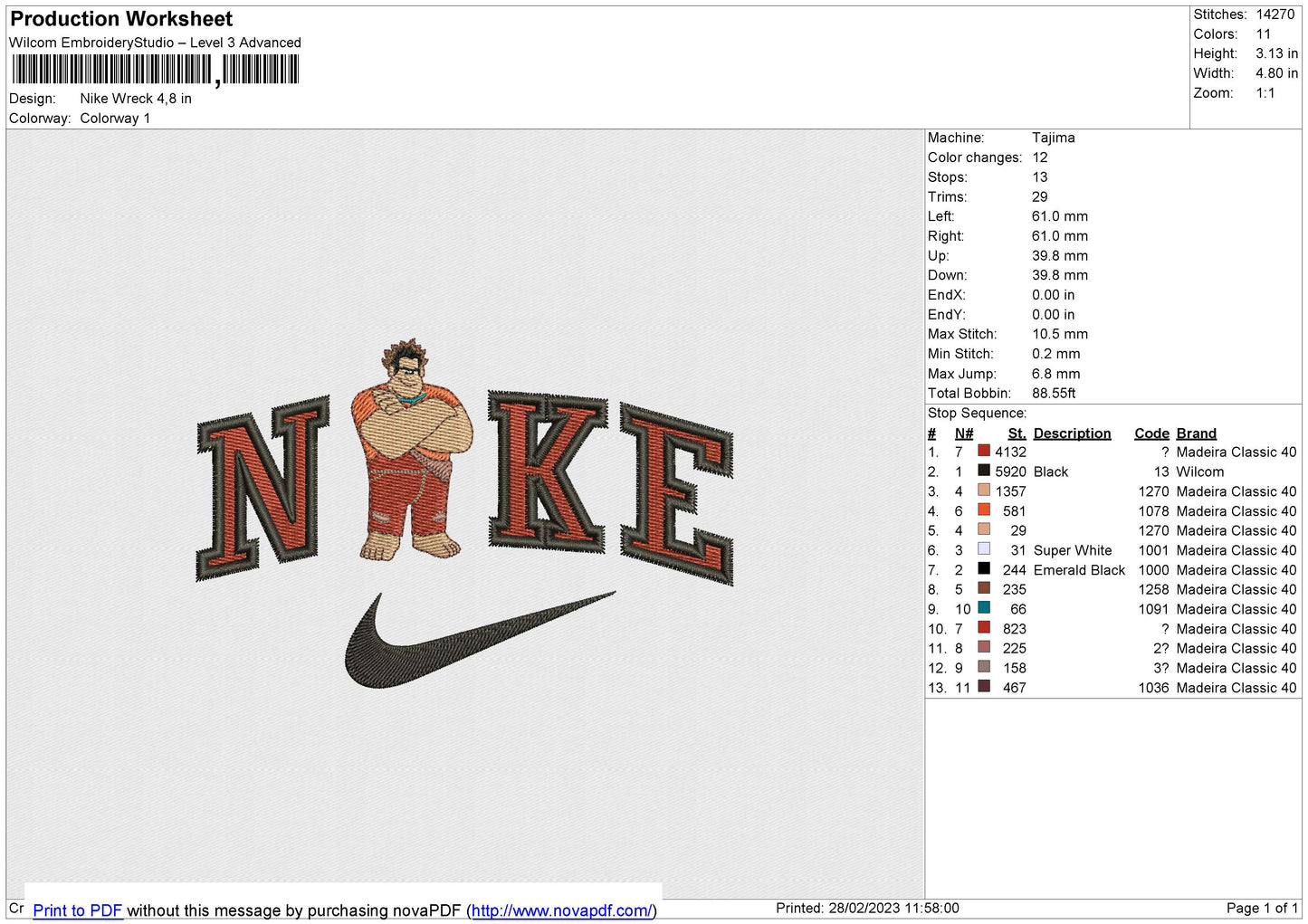Click the embroidered letter E
The image size is (1308, 924).
click(x=677, y=493)
